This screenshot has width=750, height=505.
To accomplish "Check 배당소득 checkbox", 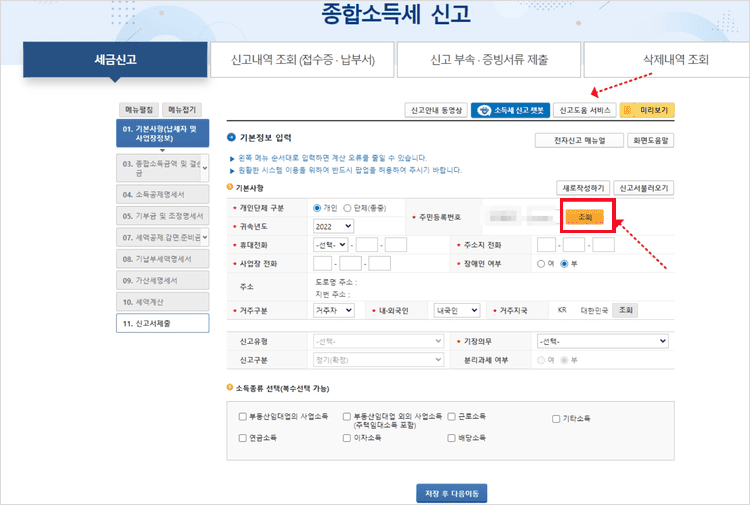I will [x=451, y=438].
